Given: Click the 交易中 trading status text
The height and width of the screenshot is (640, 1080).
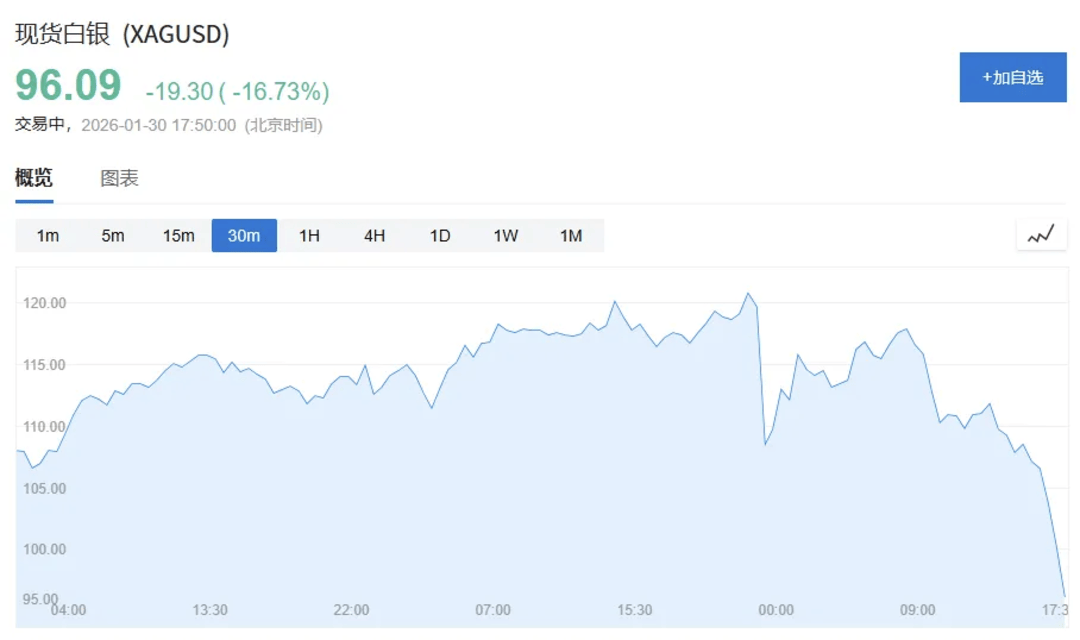Looking at the screenshot, I should tap(40, 126).
